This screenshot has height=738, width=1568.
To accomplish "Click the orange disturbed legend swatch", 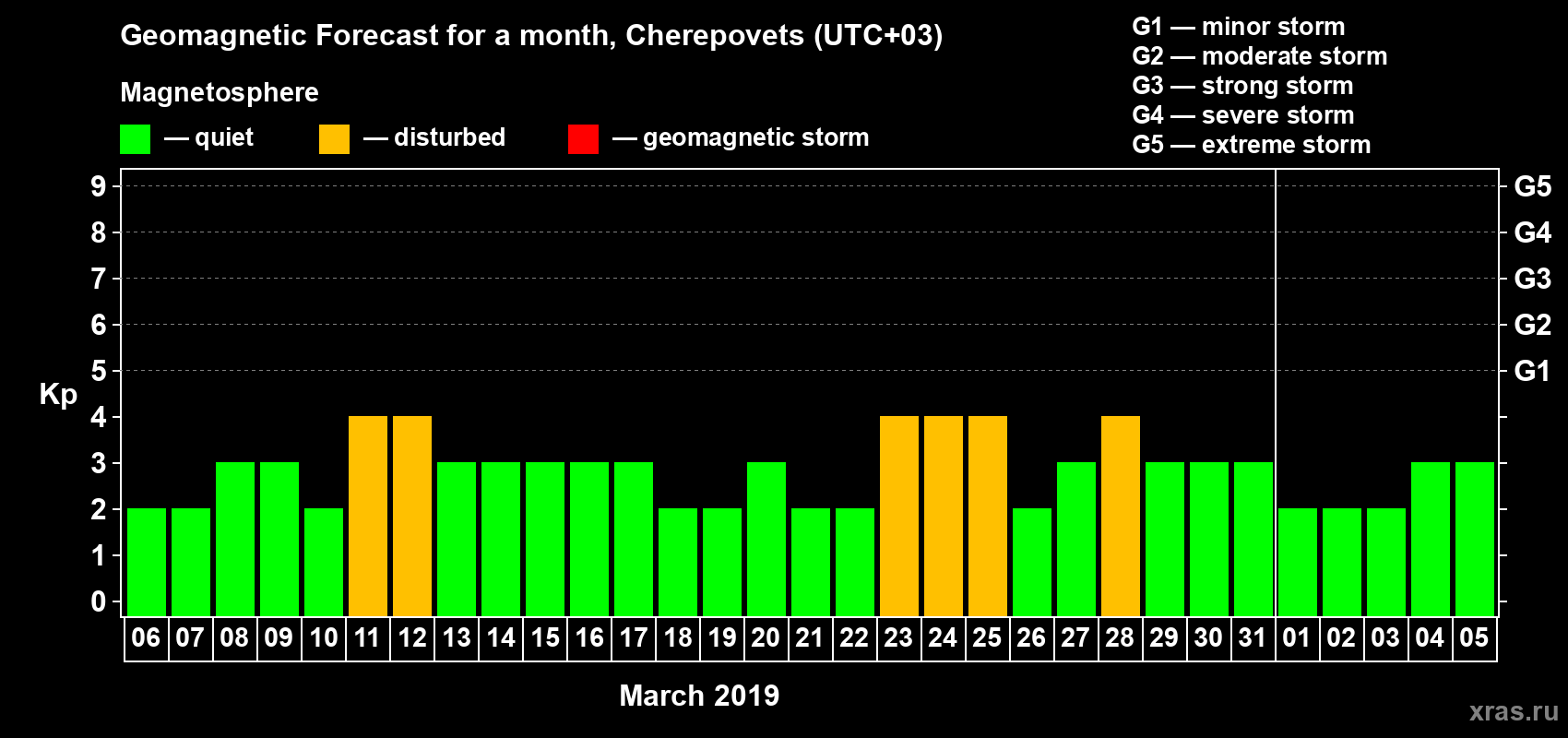I will coord(334,139).
